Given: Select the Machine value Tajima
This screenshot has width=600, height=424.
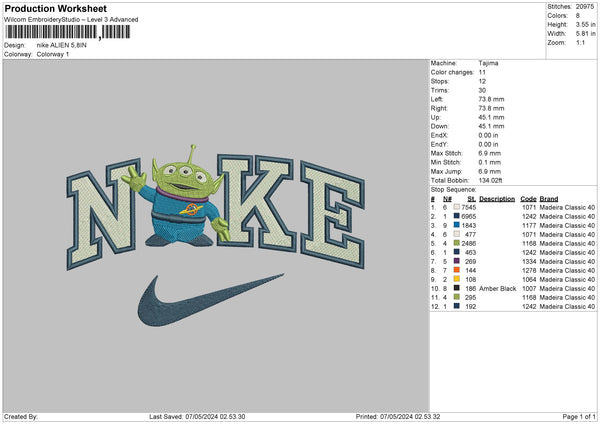Looking at the screenshot, I should (488, 63).
